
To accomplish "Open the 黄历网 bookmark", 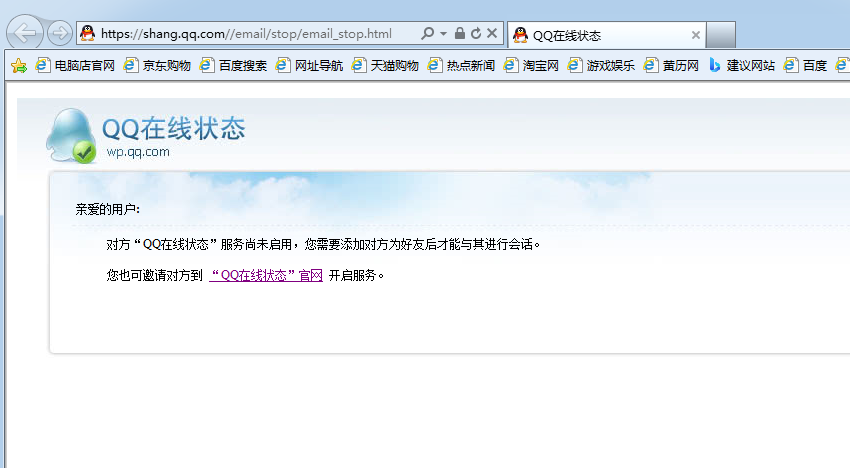I will (x=671, y=66).
